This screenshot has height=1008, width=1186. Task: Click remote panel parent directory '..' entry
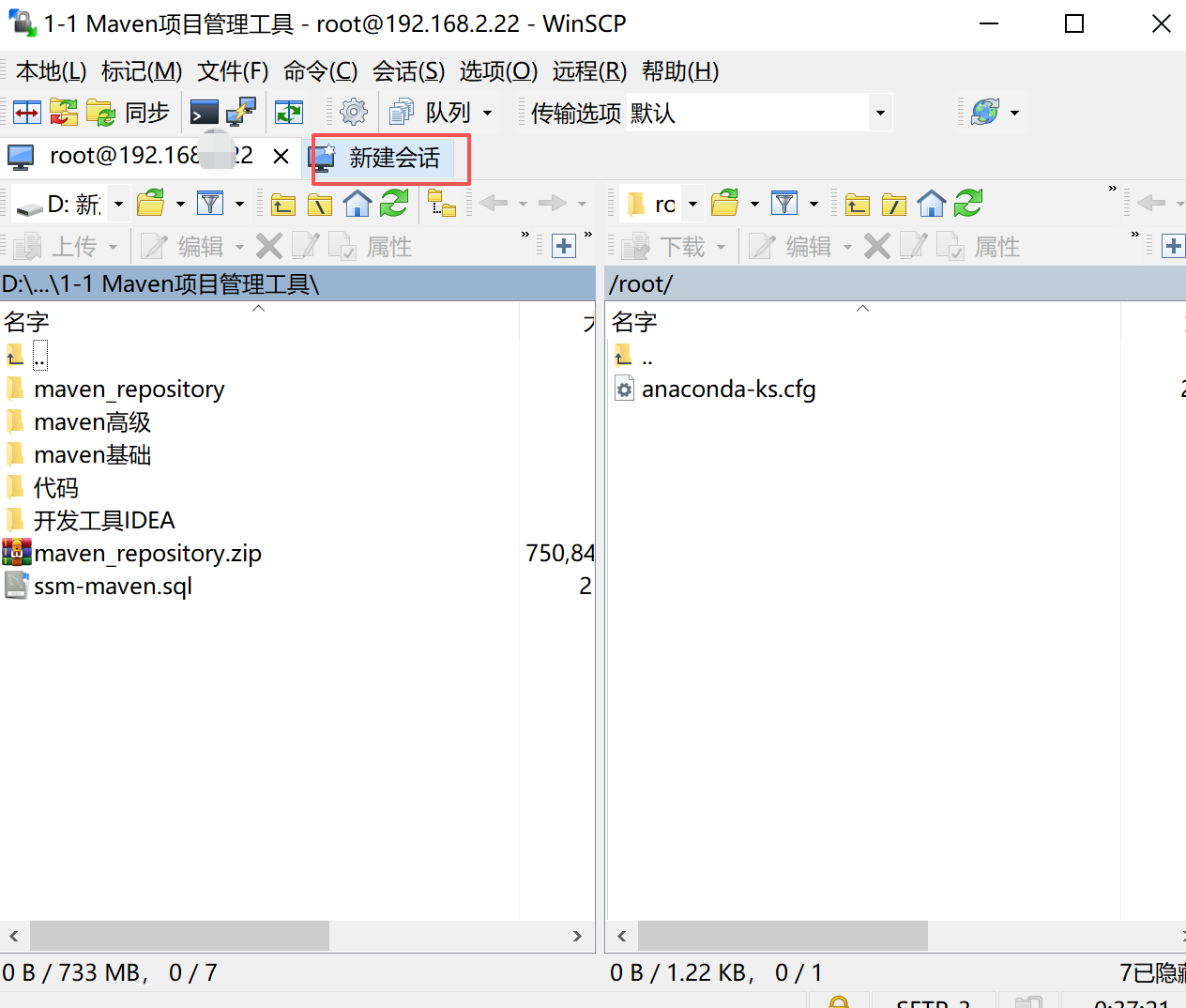coord(634,356)
